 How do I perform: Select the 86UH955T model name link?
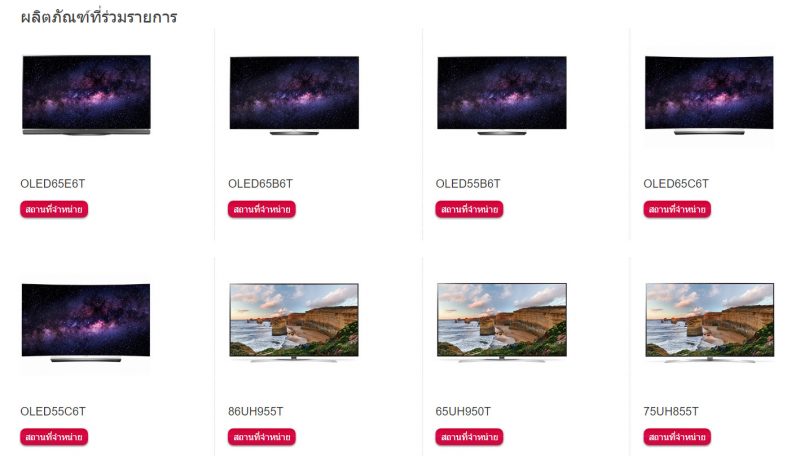(256, 411)
